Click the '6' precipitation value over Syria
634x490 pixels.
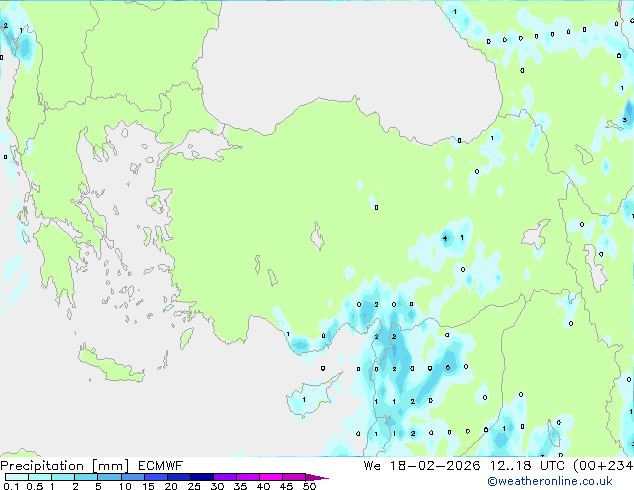[x=448, y=368]
